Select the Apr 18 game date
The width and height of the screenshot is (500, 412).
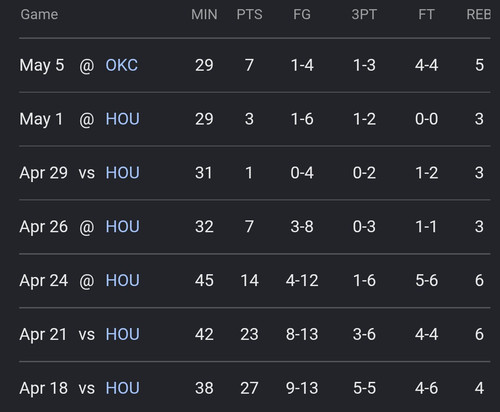43,389
